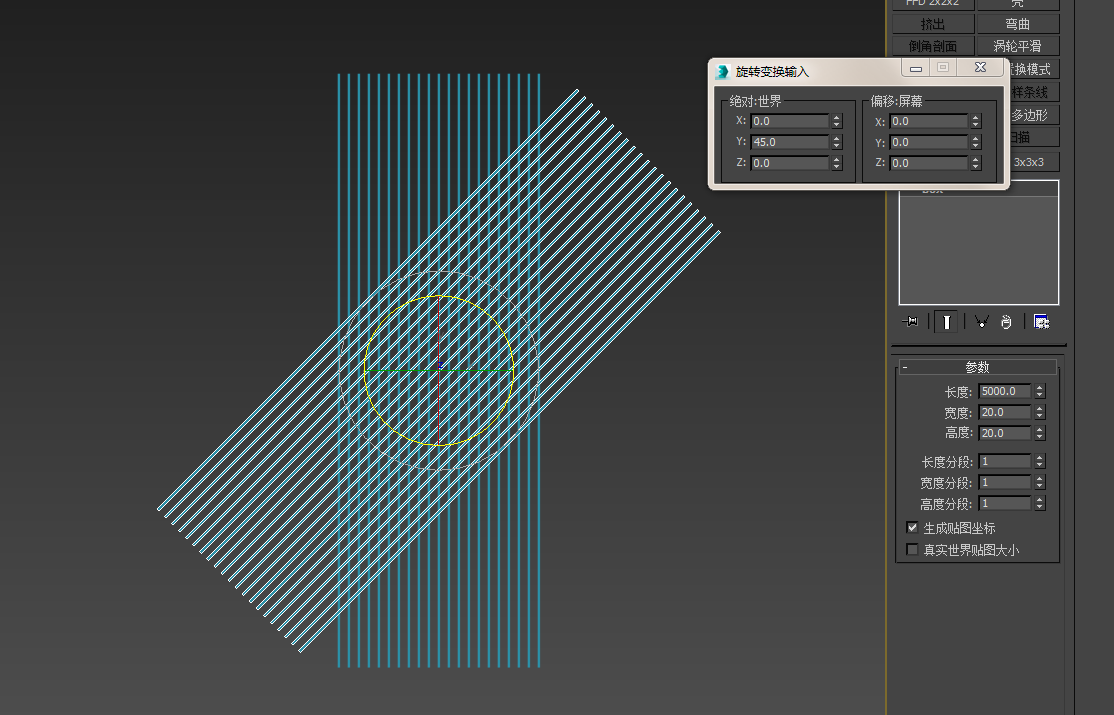This screenshot has width=1114, height=715.
Task: Click the 旋转变换输入 dialog title text
Action: 772,72
